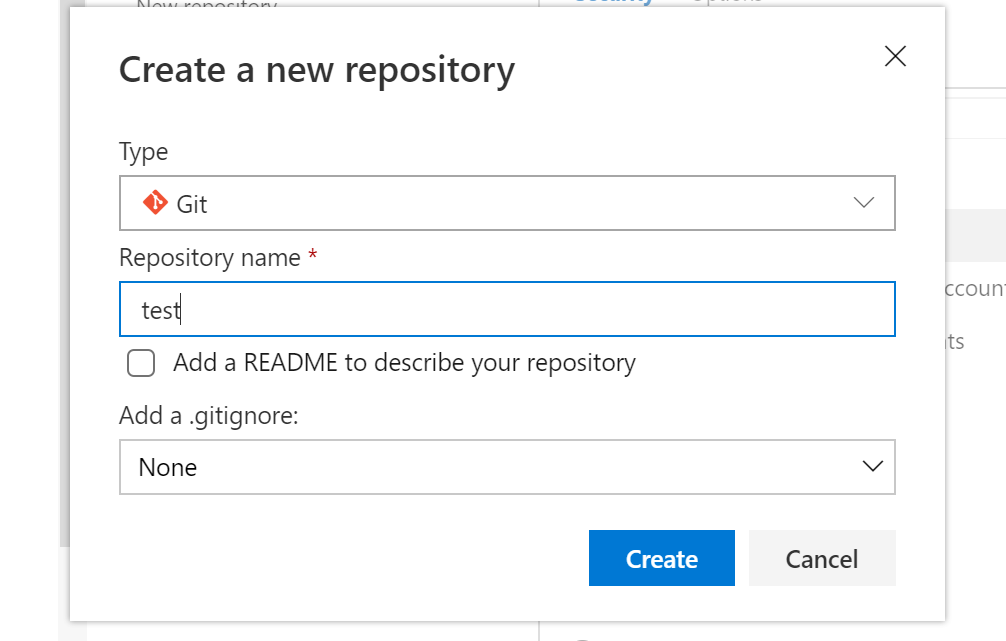Cancel the repository creation

(x=821, y=558)
